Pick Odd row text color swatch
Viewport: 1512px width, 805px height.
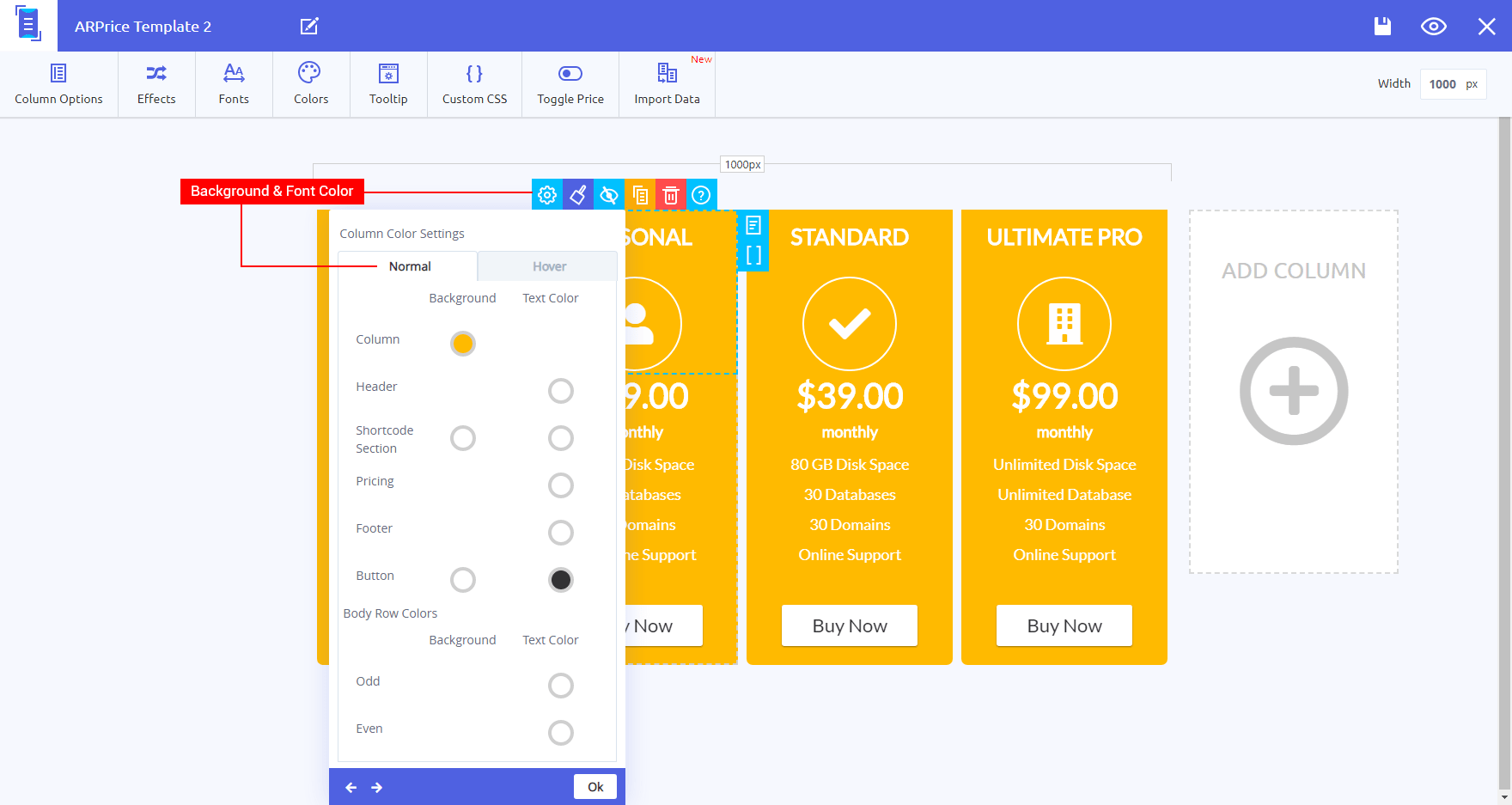[x=561, y=686]
